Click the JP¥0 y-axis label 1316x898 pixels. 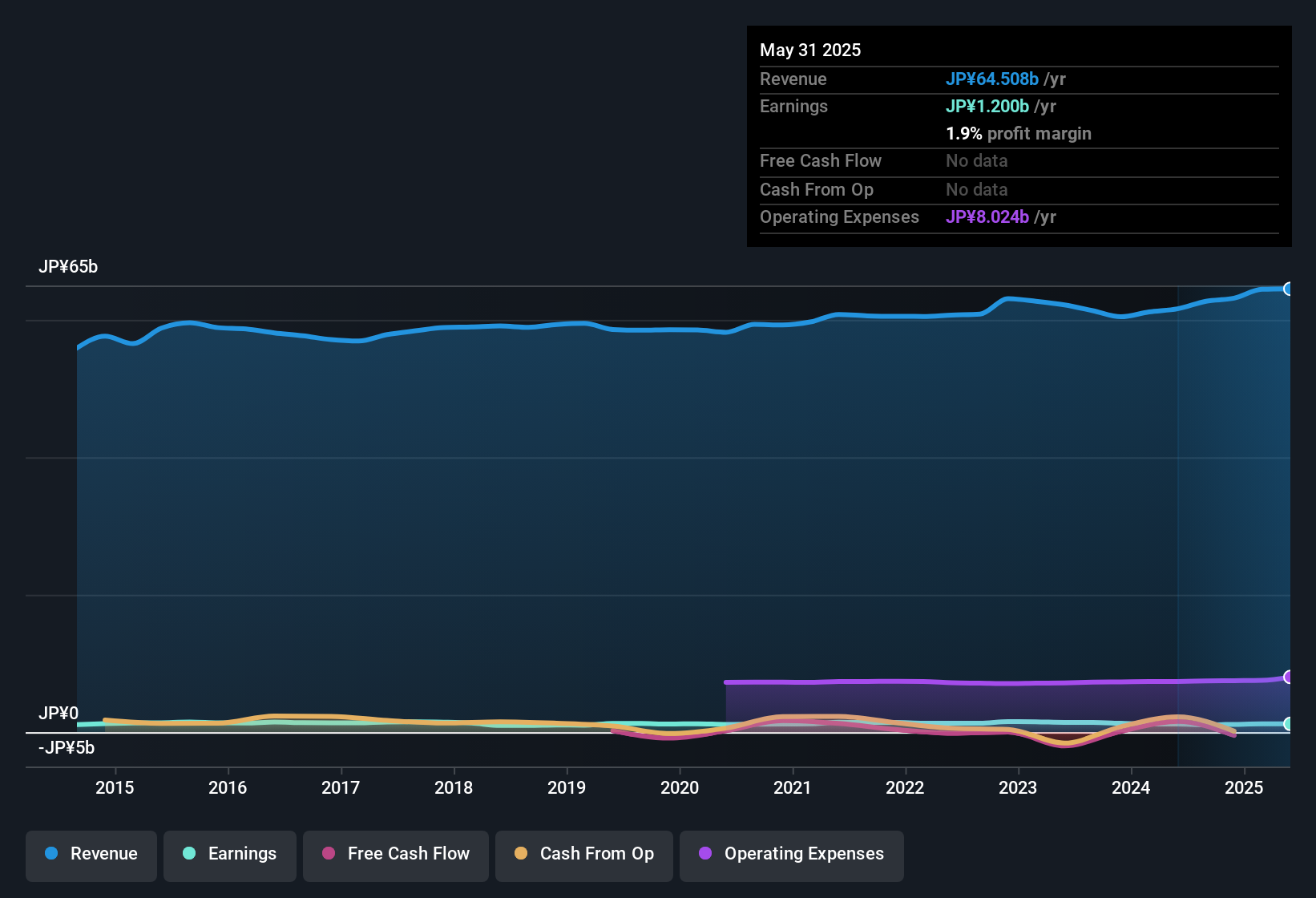click(59, 713)
